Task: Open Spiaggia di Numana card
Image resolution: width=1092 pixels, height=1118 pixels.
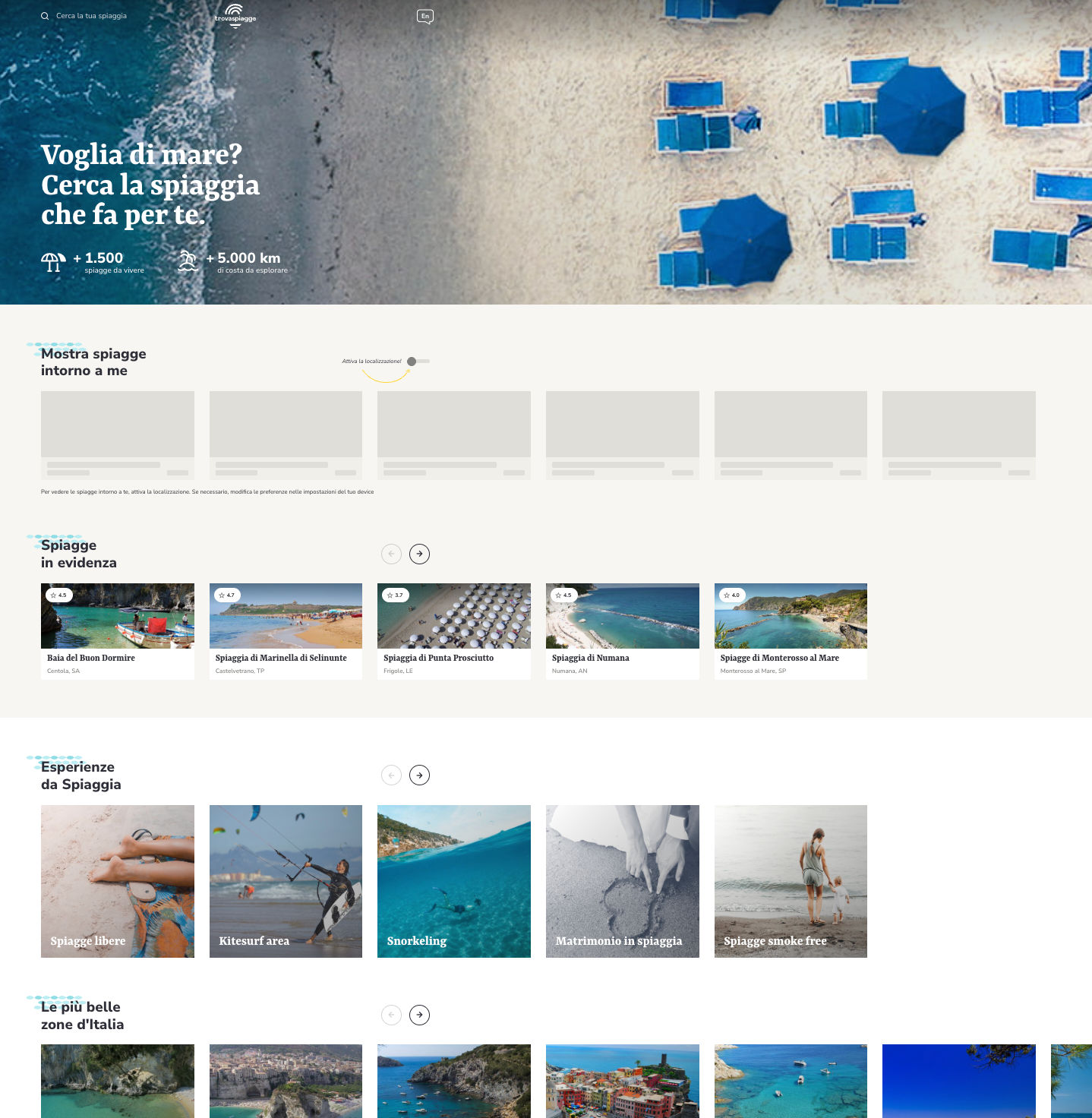Action: [623, 631]
